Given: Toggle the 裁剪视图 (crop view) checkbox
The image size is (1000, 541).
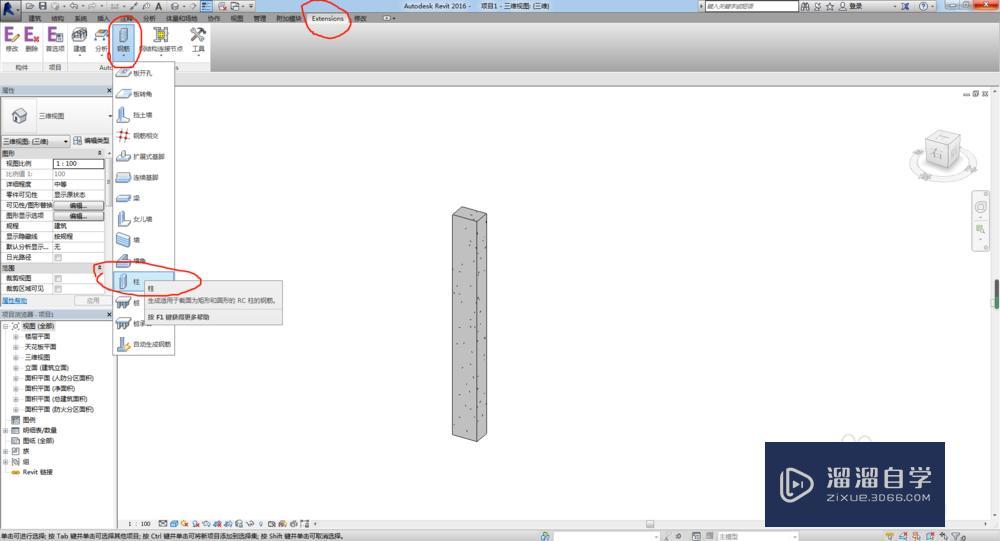Looking at the screenshot, I should click(x=58, y=278).
